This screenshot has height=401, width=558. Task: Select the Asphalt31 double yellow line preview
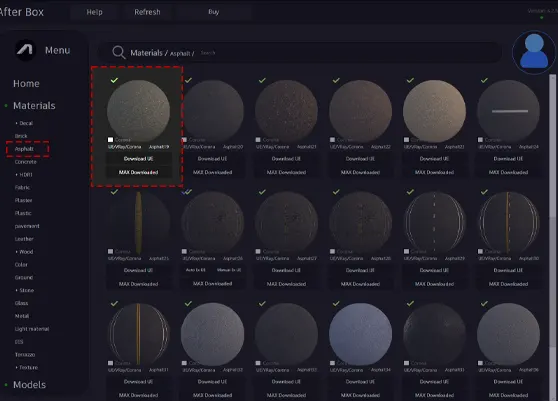(138, 334)
